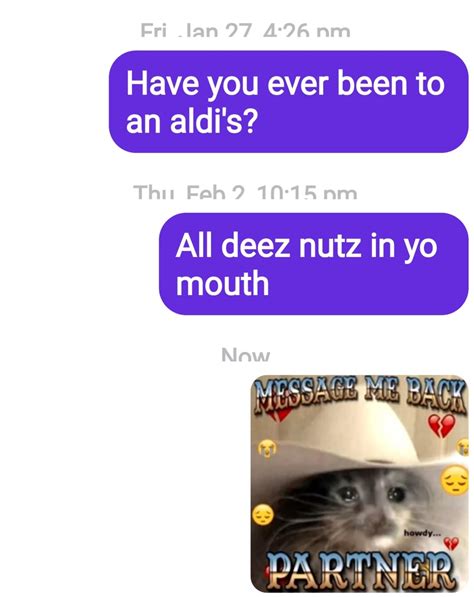Click the large broken heart emoji under BACK
The image size is (474, 597).
(x=441, y=426)
